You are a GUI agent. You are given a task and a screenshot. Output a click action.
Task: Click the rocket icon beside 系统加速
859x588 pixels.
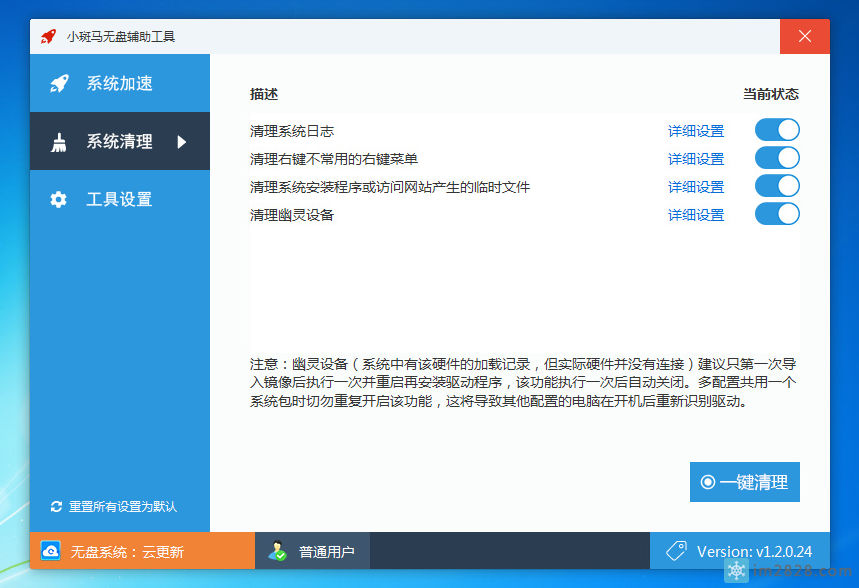click(x=59, y=84)
